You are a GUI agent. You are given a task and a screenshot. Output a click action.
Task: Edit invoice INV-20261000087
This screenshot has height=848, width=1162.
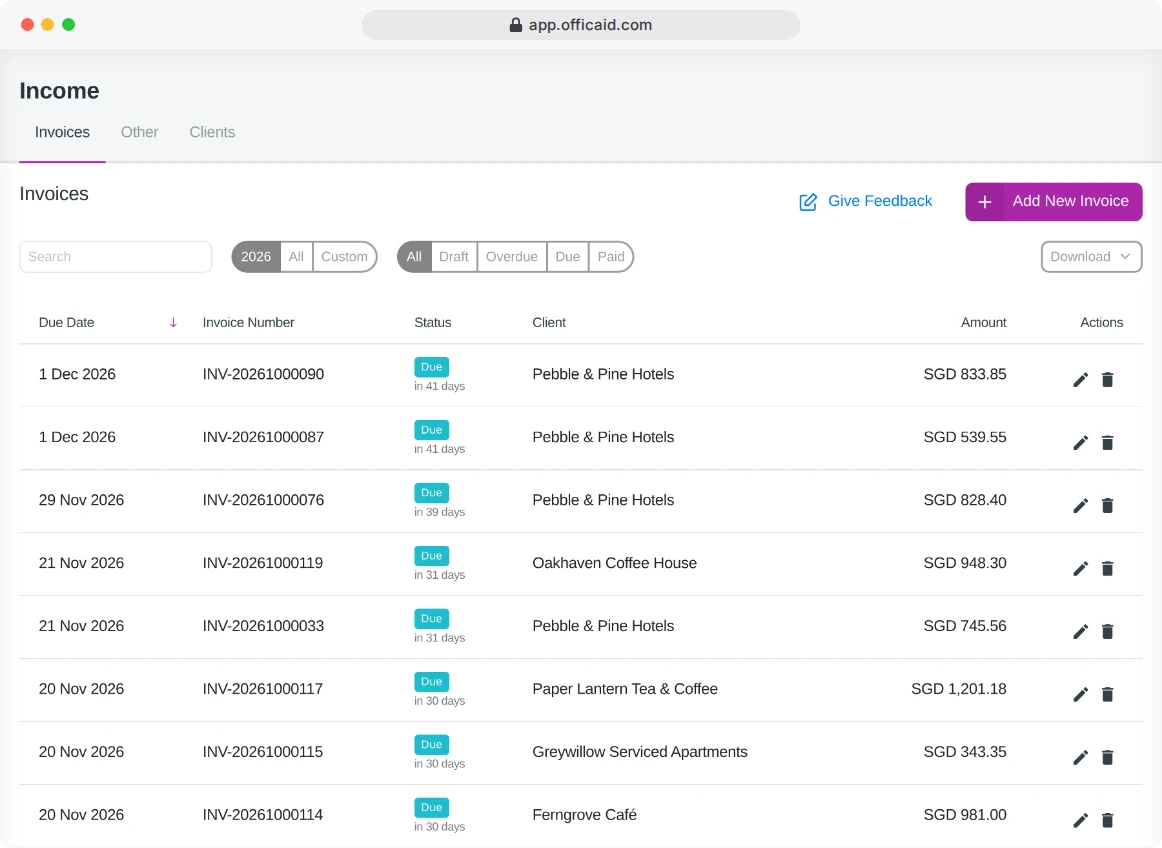click(x=1080, y=443)
